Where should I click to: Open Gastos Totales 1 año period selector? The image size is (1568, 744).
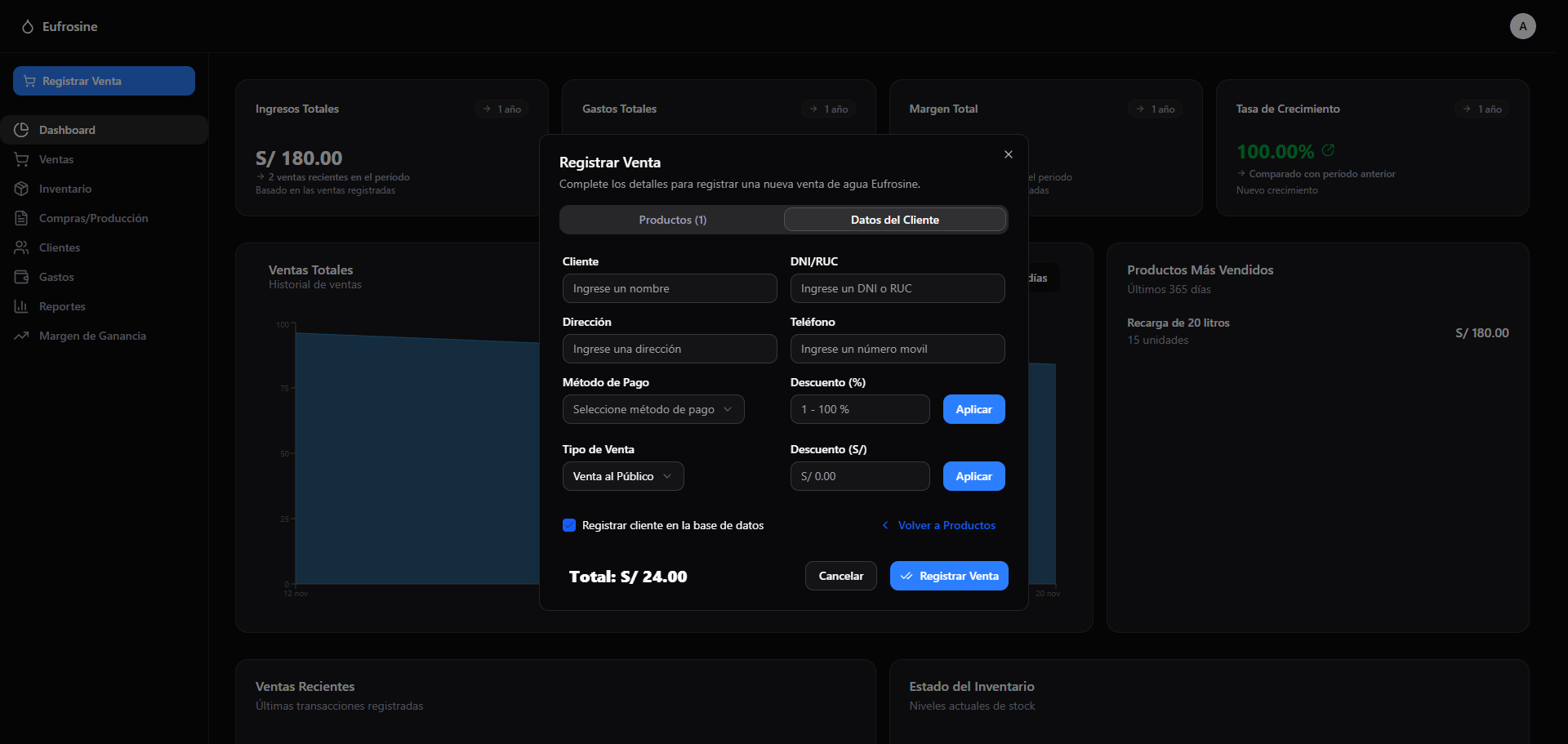(x=828, y=109)
